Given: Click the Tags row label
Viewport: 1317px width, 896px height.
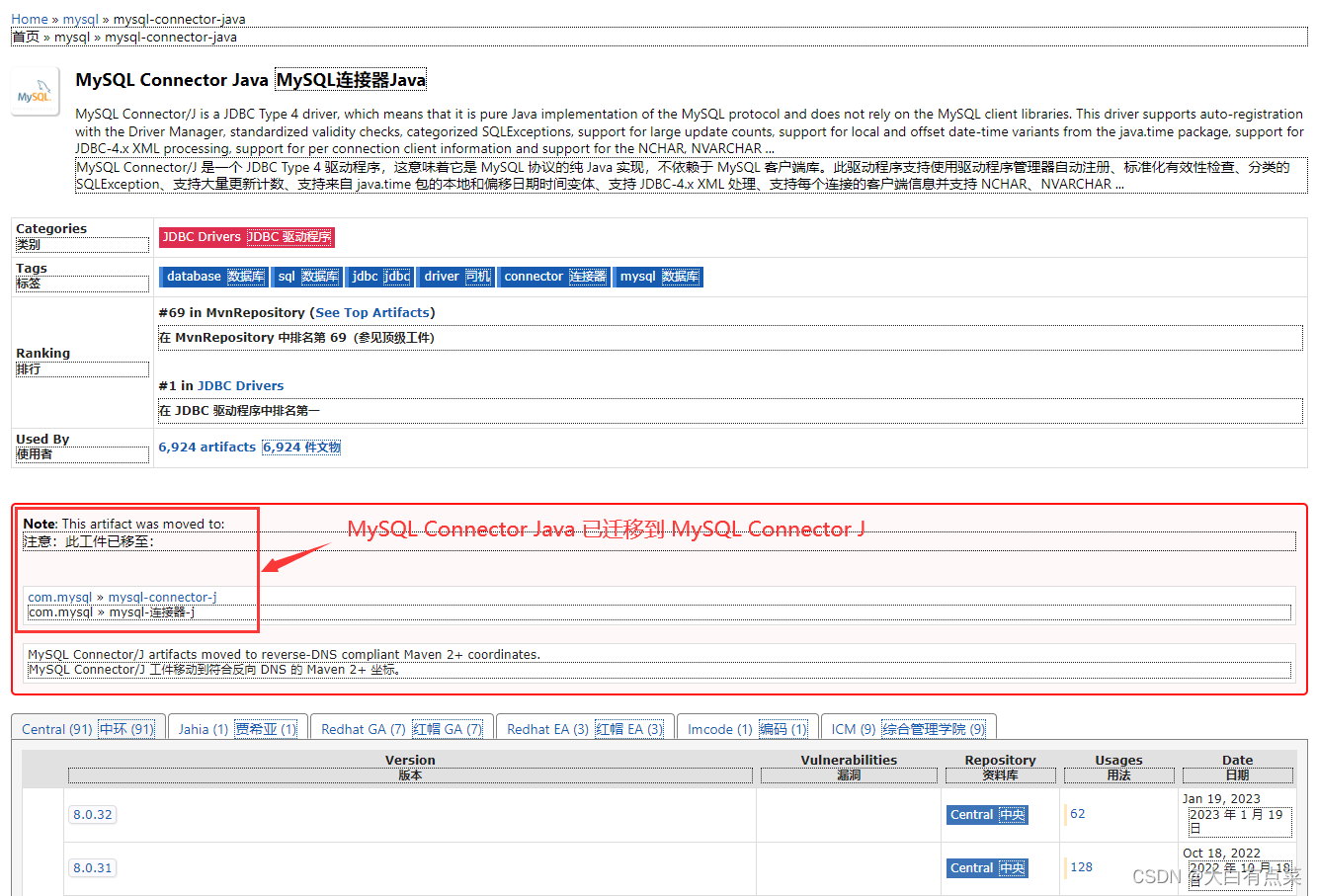Looking at the screenshot, I should (x=32, y=268).
